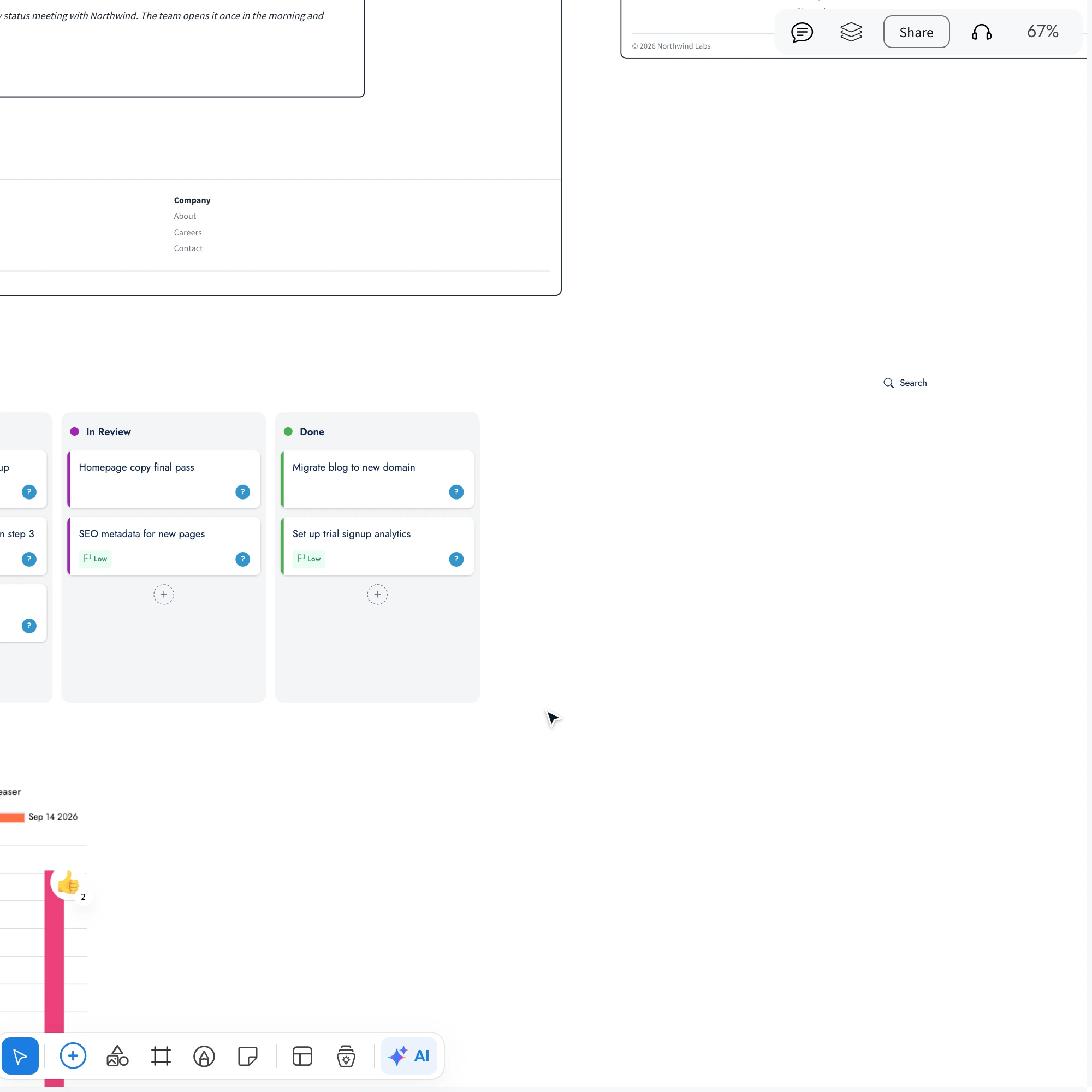Open the add element plus tool

point(73,1056)
